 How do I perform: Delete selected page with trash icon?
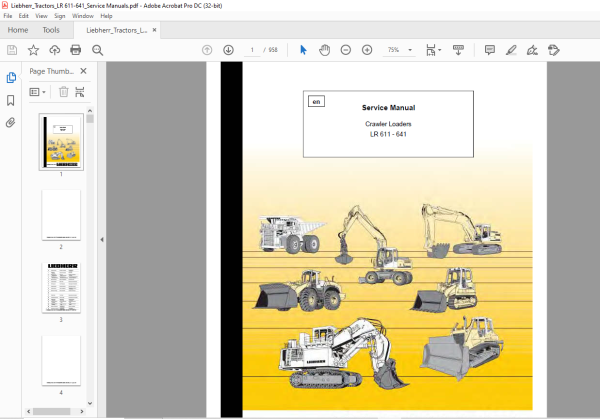[64, 92]
